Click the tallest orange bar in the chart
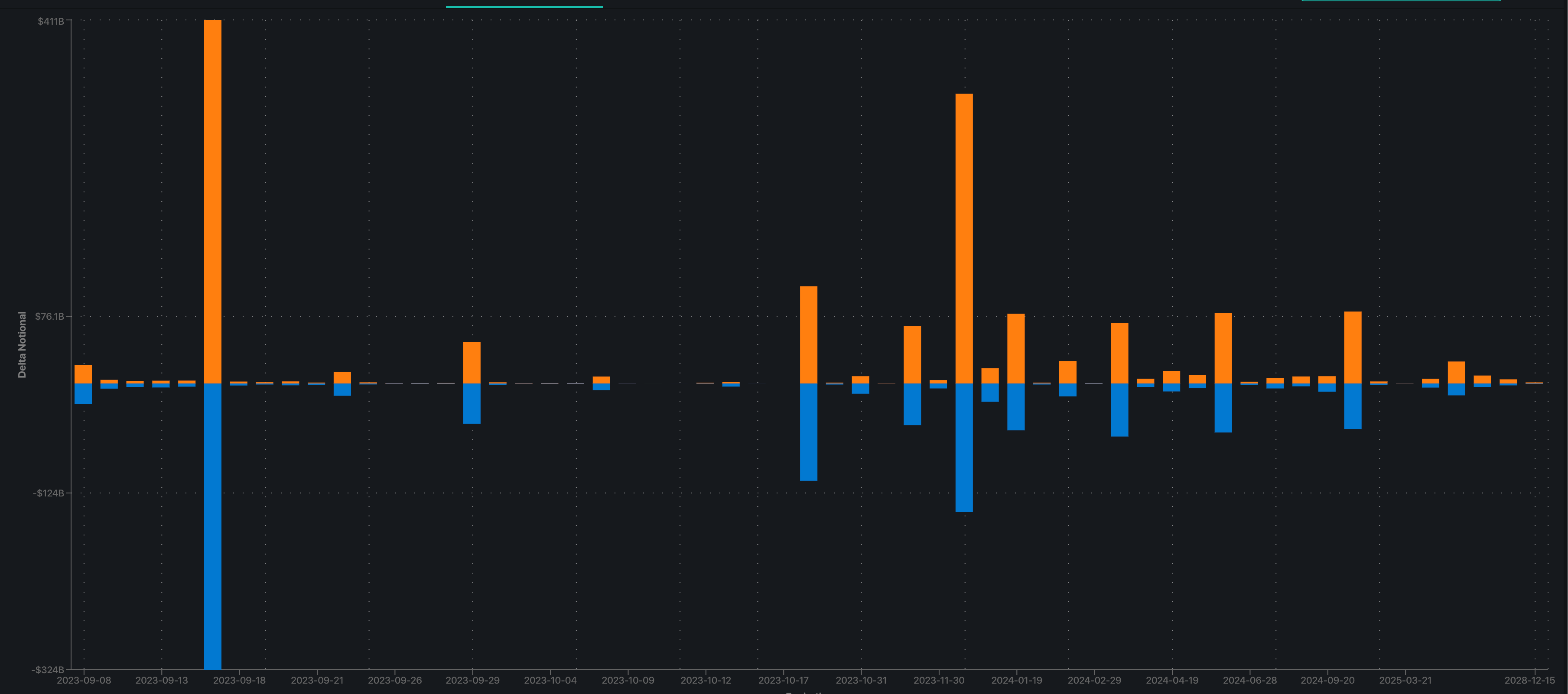 (x=212, y=201)
